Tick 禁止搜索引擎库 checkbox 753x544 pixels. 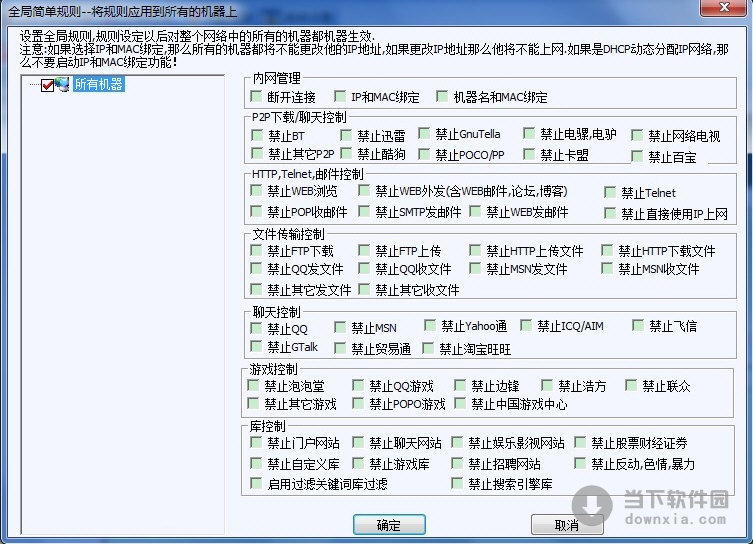(457, 484)
